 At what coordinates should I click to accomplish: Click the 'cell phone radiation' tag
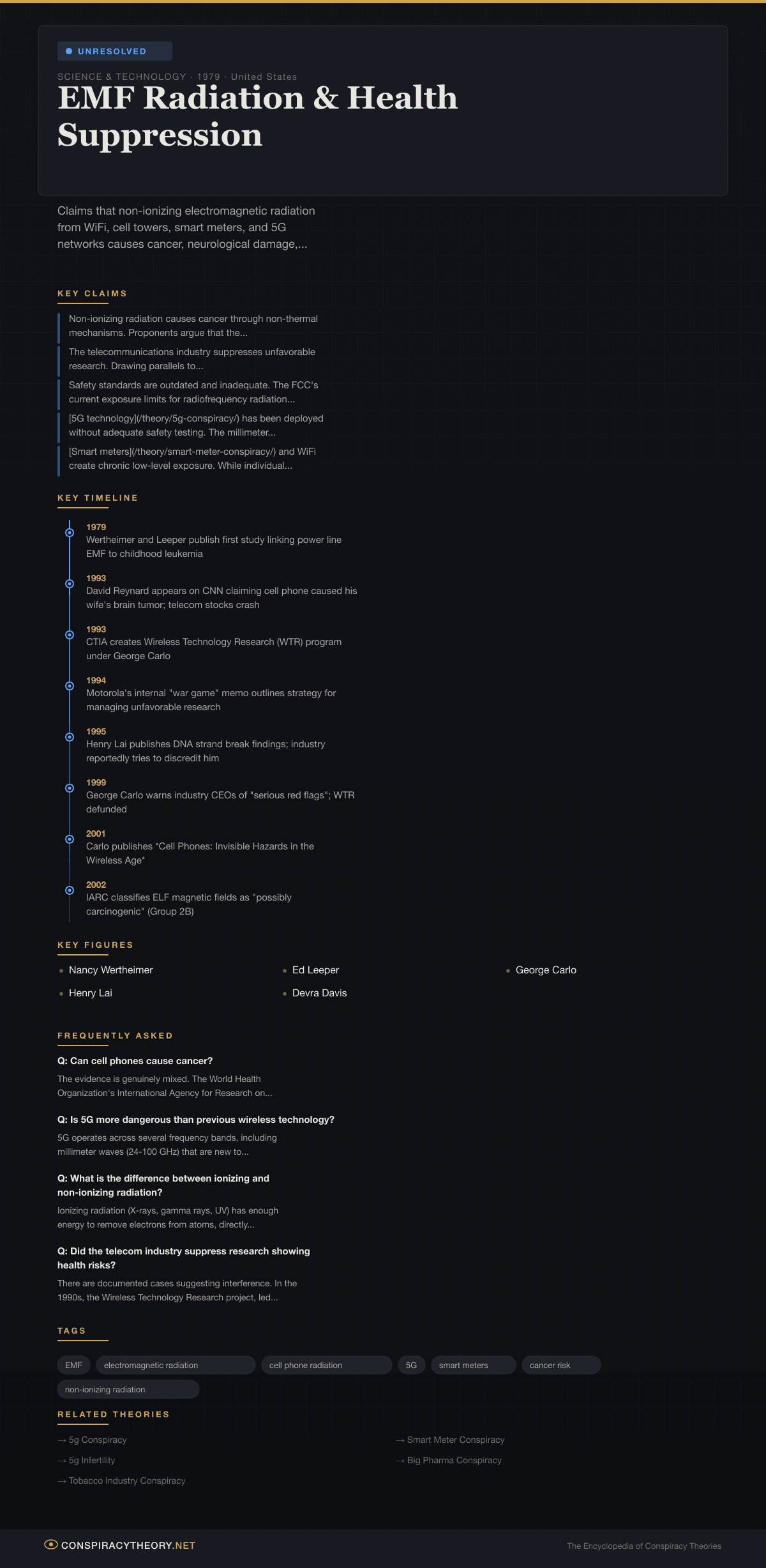pyautogui.click(x=326, y=1365)
